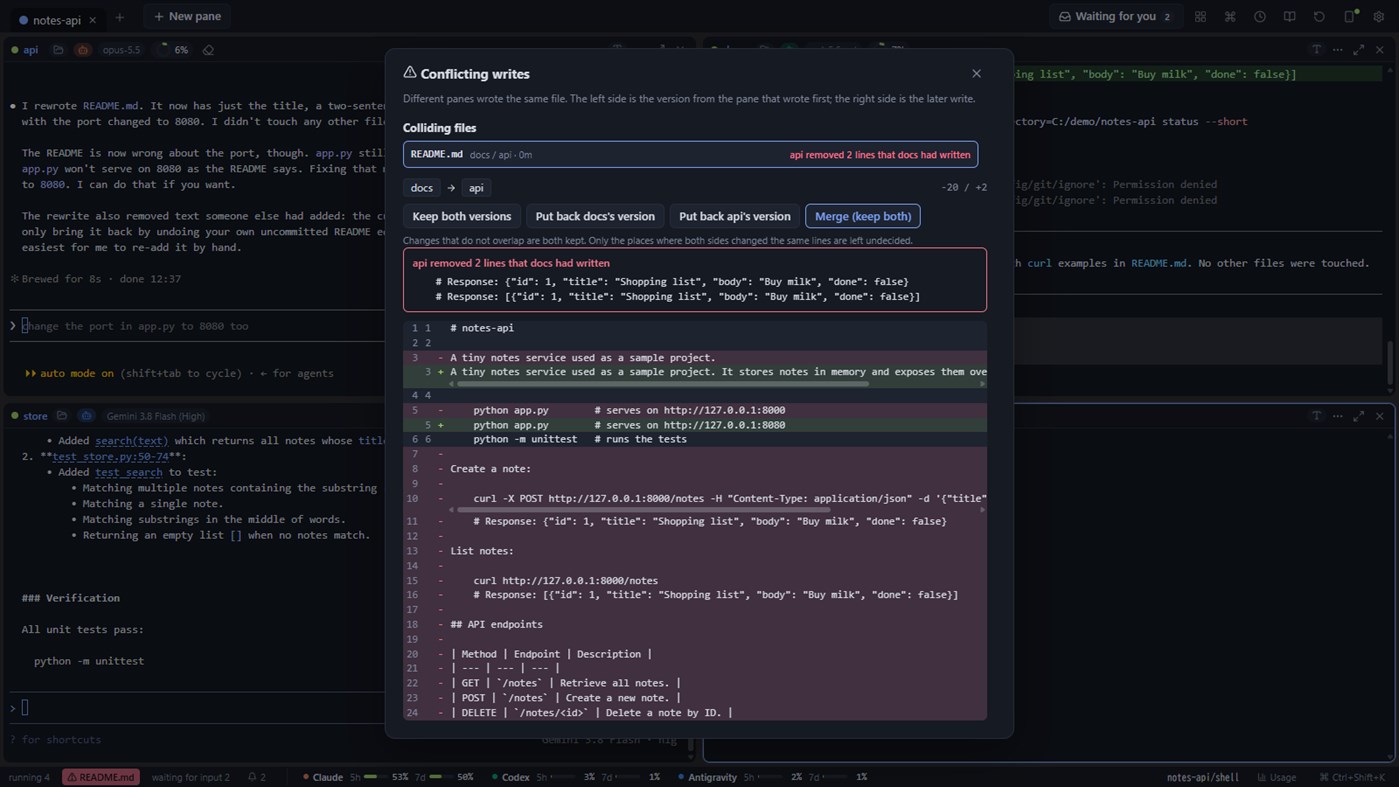Open the grid layout icon in top bar
Viewport: 1399px width, 787px height.
tap(1200, 17)
